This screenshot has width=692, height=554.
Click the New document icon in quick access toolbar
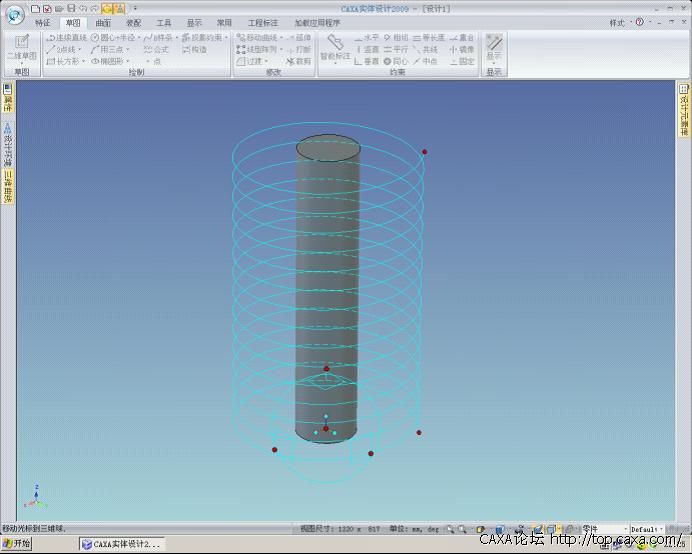36,8
